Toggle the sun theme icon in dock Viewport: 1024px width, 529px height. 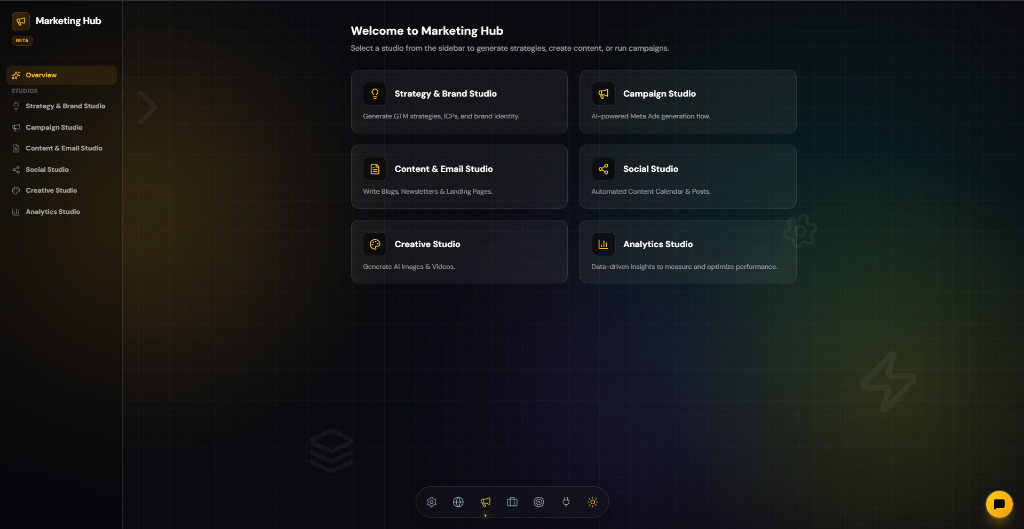coord(592,502)
